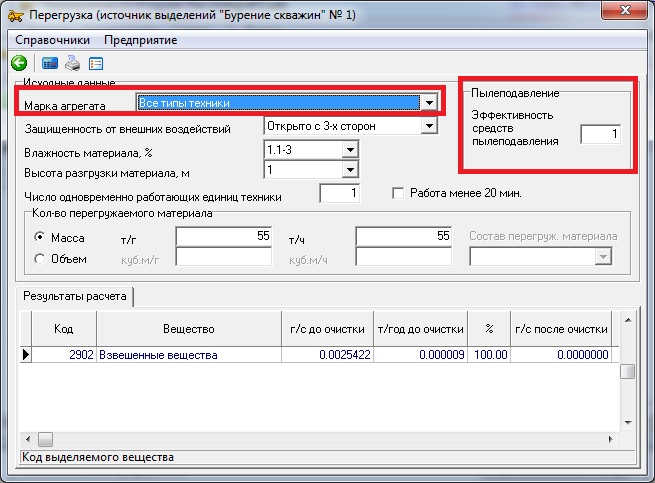The height and width of the screenshot is (483, 655).
Task: Switch to the Результаты расчета tab
Action: (75, 297)
